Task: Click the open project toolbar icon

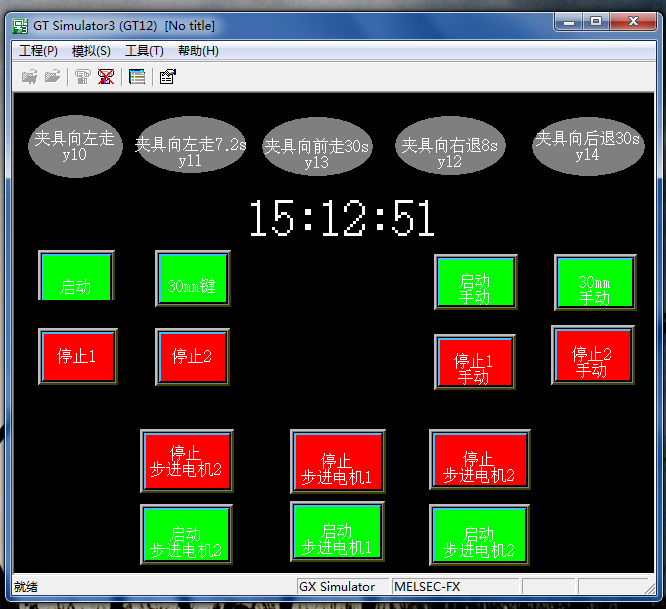Action: (x=30, y=77)
